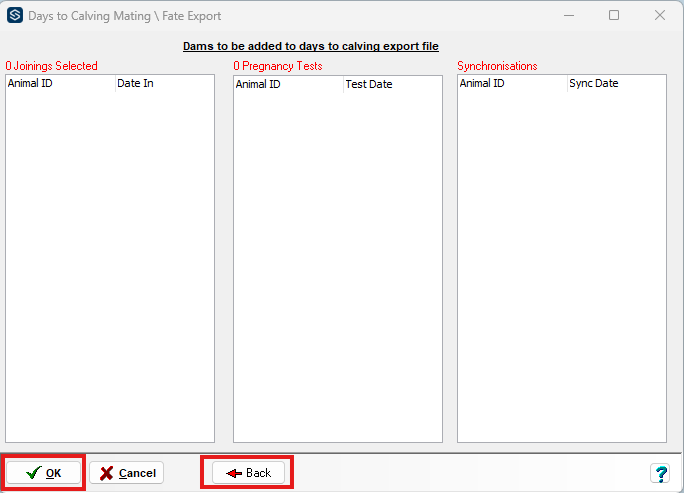684x493 pixels.
Task: Sort Joinings list by Animal ID column
Action: [x=60, y=84]
